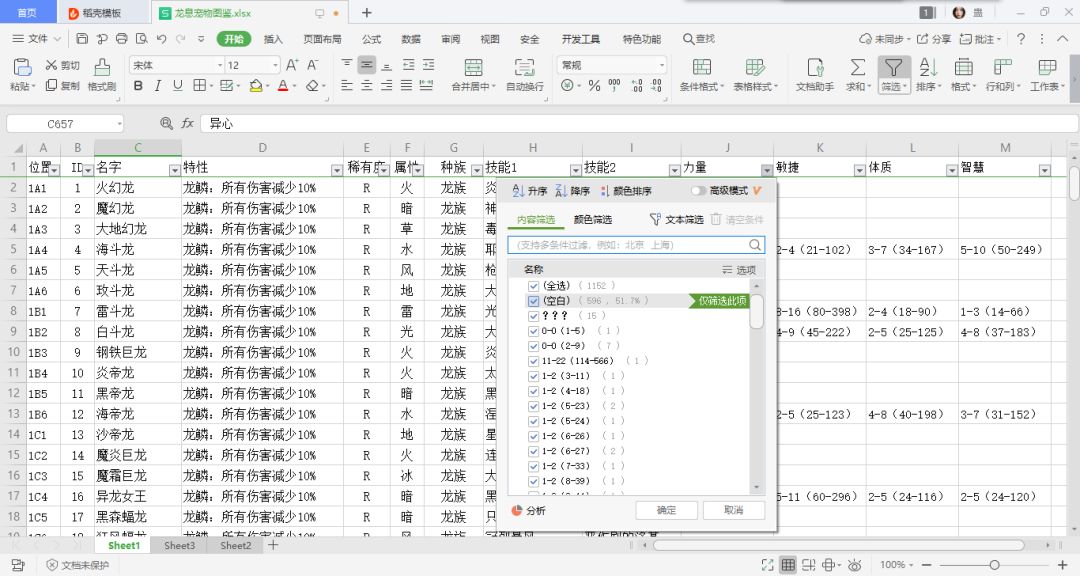Viewport: 1080px width, 576px height.
Task: Uncheck the Blank (空白) checkbox
Action: pyautogui.click(x=533, y=300)
